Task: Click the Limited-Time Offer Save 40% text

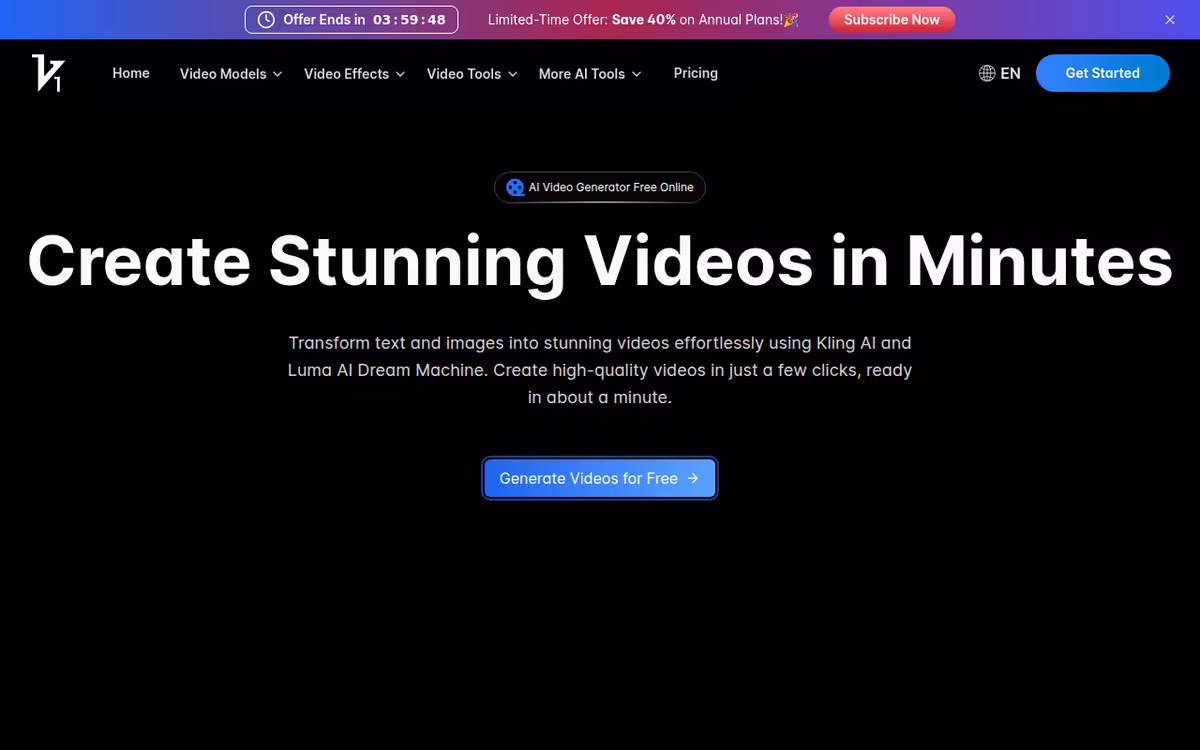Action: click(x=643, y=20)
